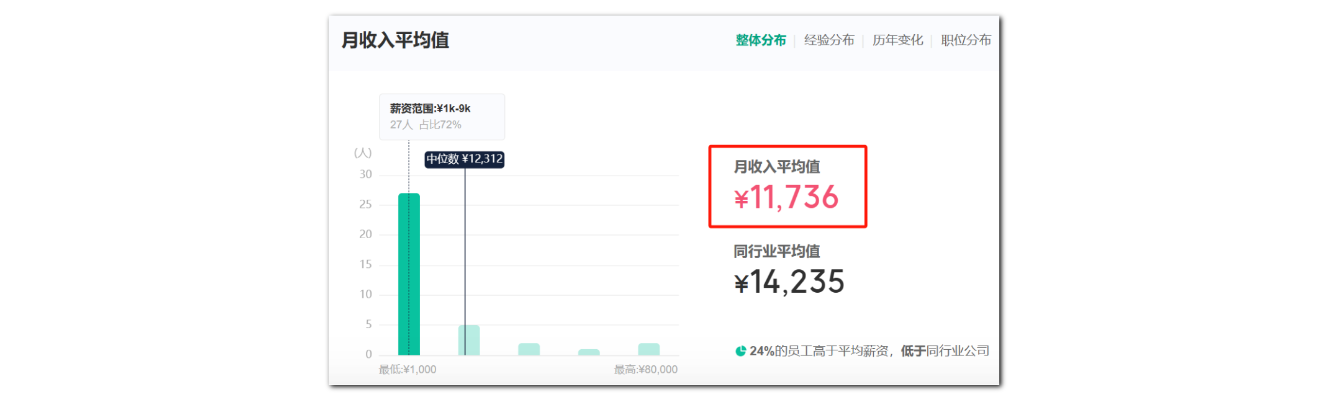Image resolution: width=1339 pixels, height=396 pixels.
Task: Click the 薪资范围:¥1k-9k tooltip
Action: click(442, 116)
